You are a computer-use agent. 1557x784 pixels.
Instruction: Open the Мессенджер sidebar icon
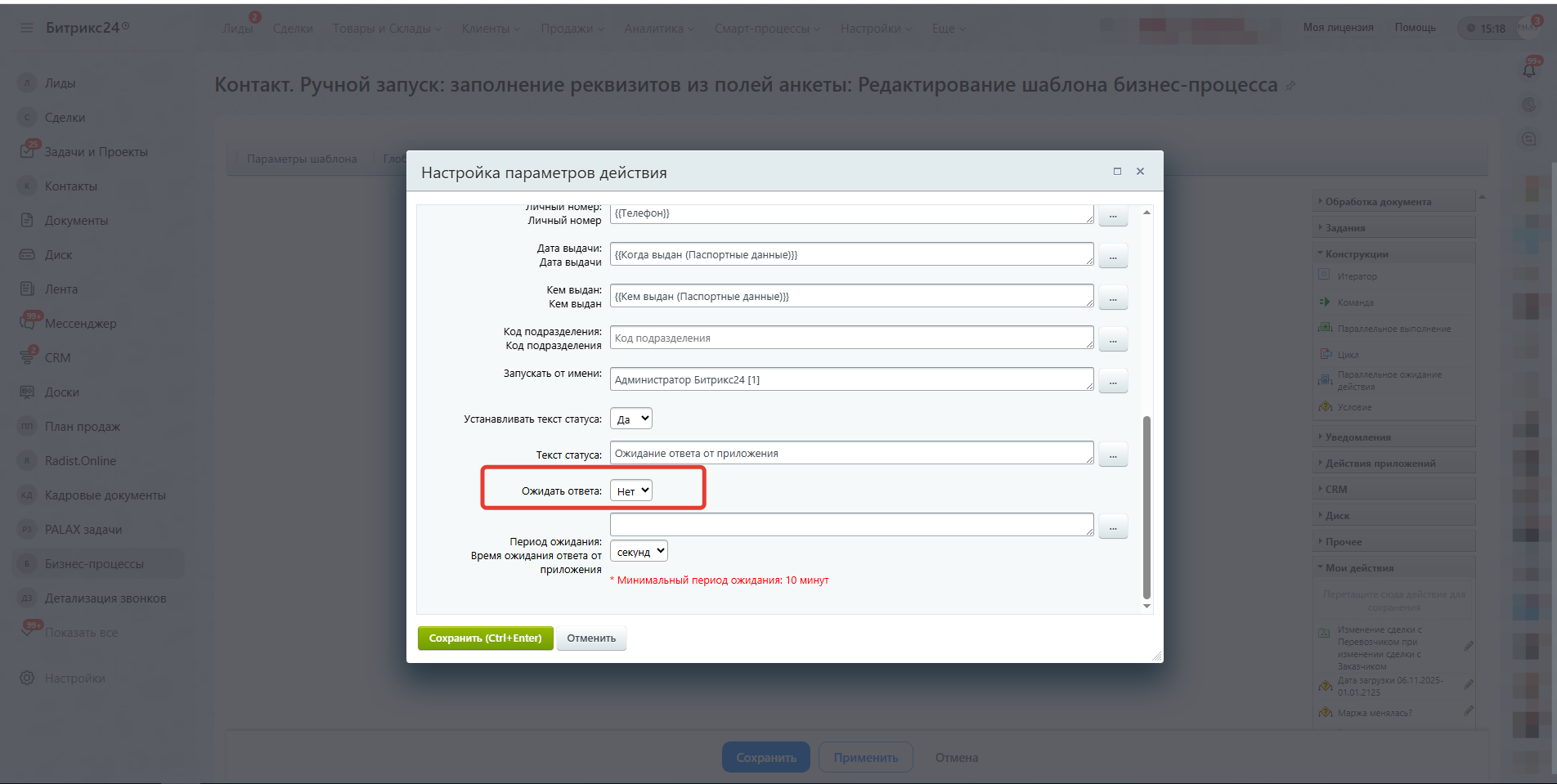coord(27,323)
